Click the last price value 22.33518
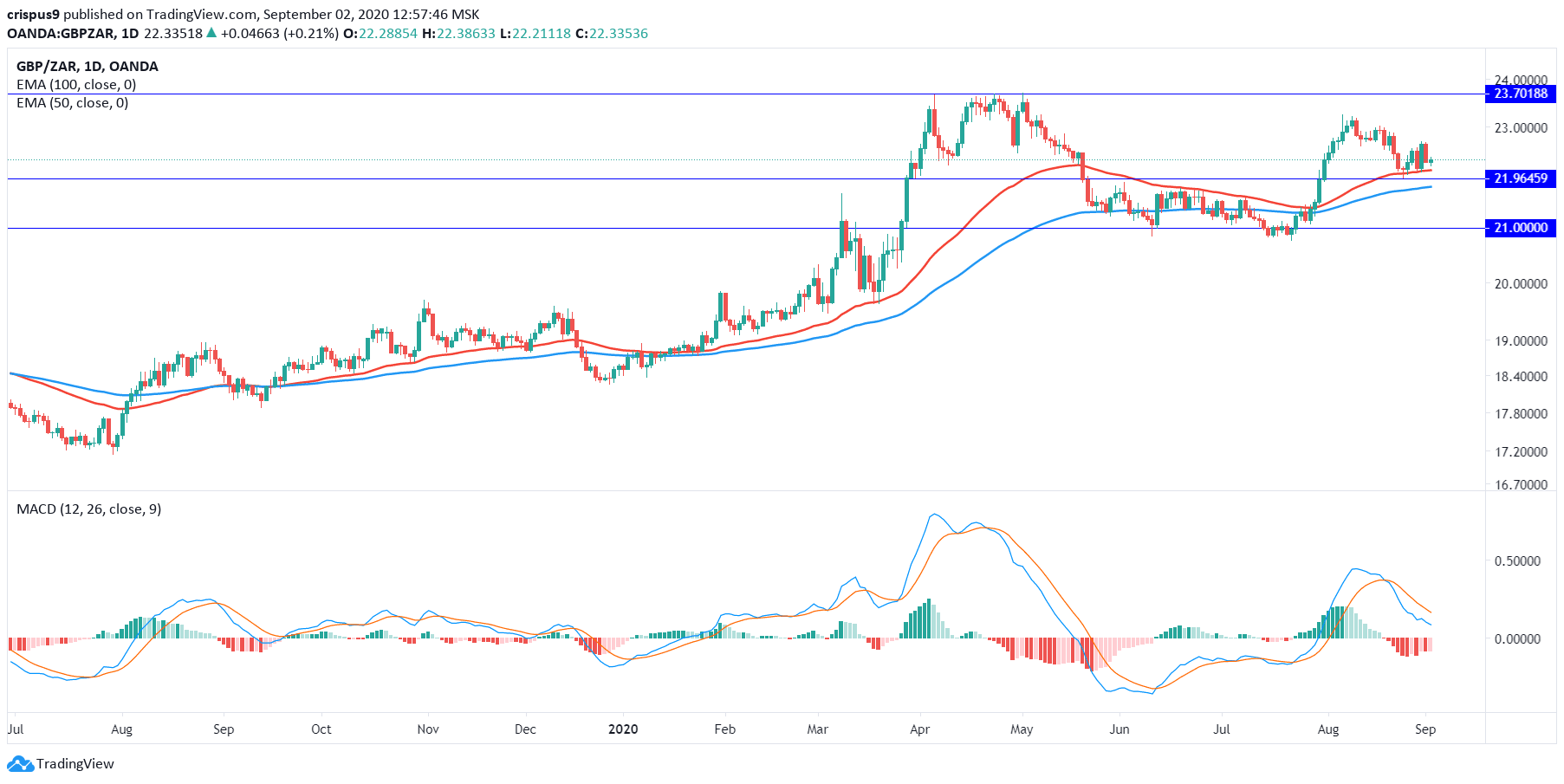The image size is (1564, 784). point(173,34)
